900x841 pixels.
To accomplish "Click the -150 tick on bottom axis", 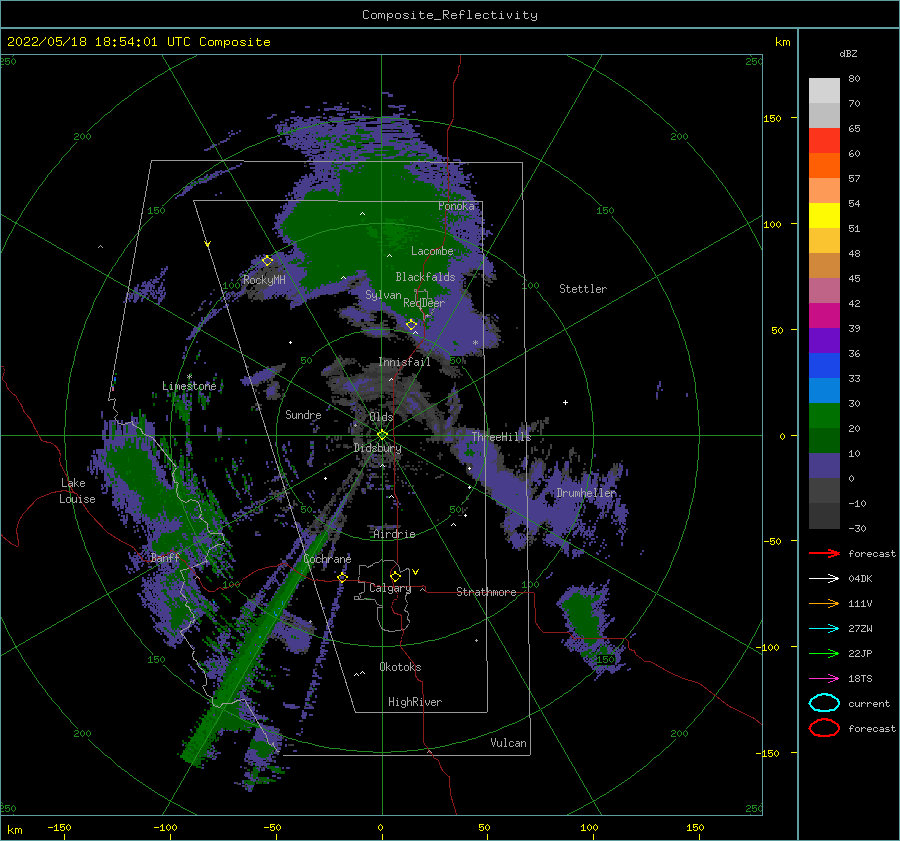I will [59, 827].
